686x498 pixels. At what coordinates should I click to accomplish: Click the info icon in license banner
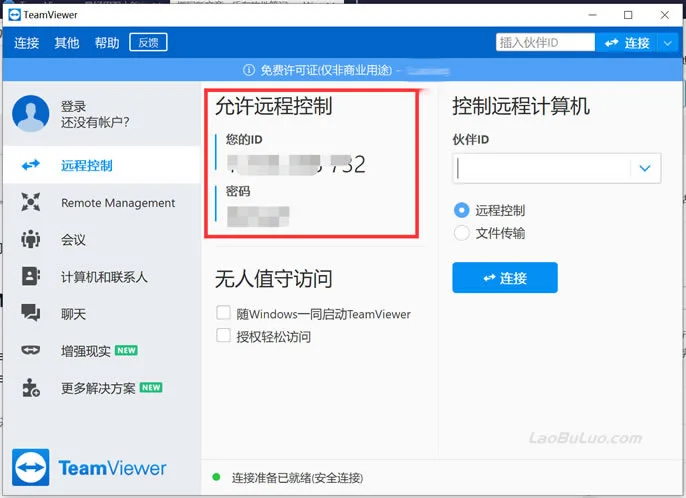(x=248, y=70)
